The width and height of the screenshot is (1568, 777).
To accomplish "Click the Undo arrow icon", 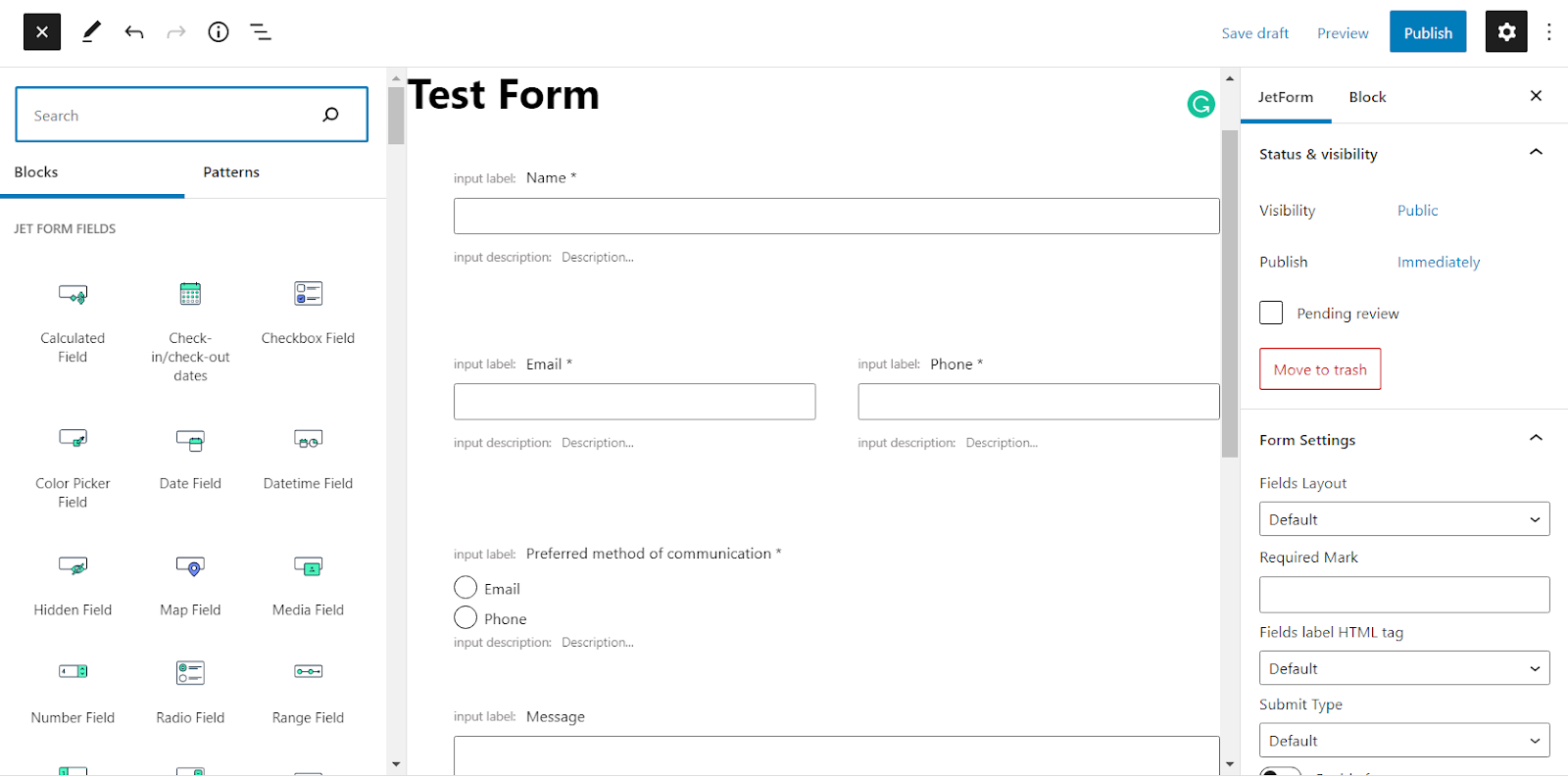I will pos(134,32).
